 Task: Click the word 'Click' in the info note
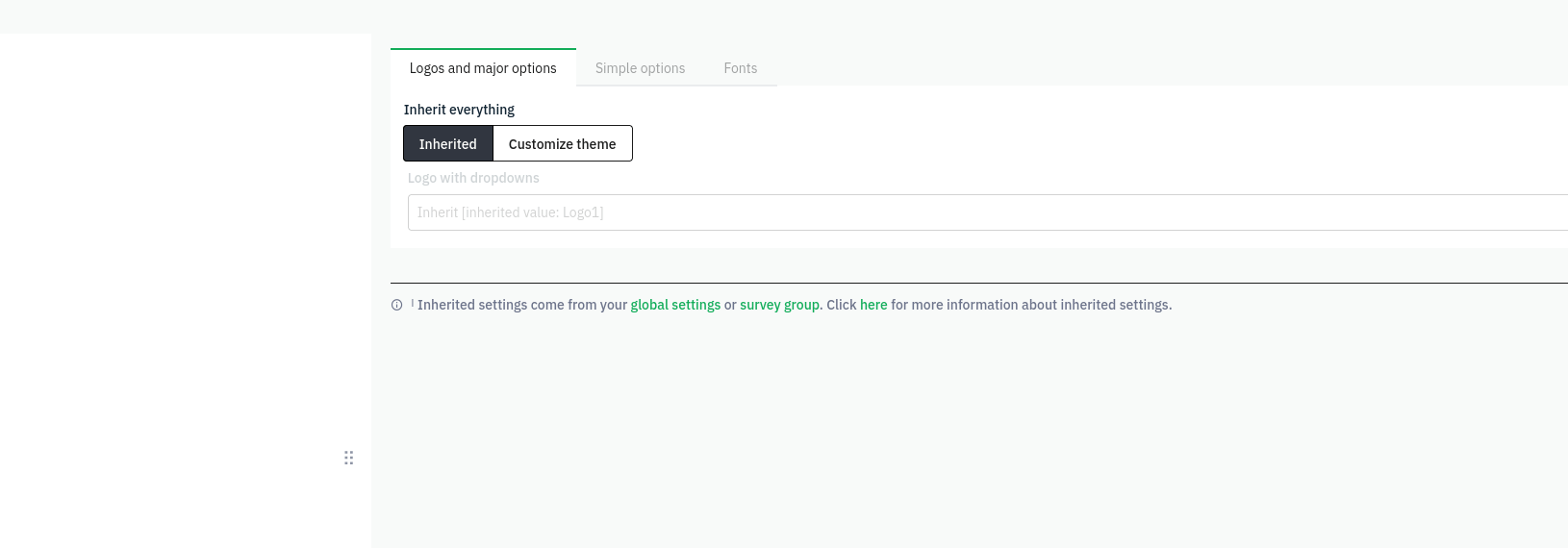842,305
